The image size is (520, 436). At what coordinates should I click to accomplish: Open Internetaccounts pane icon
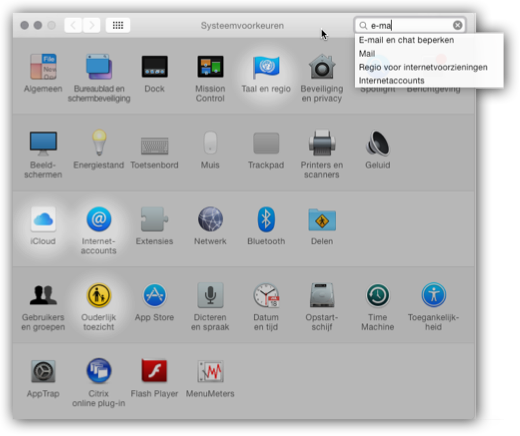pos(99,219)
